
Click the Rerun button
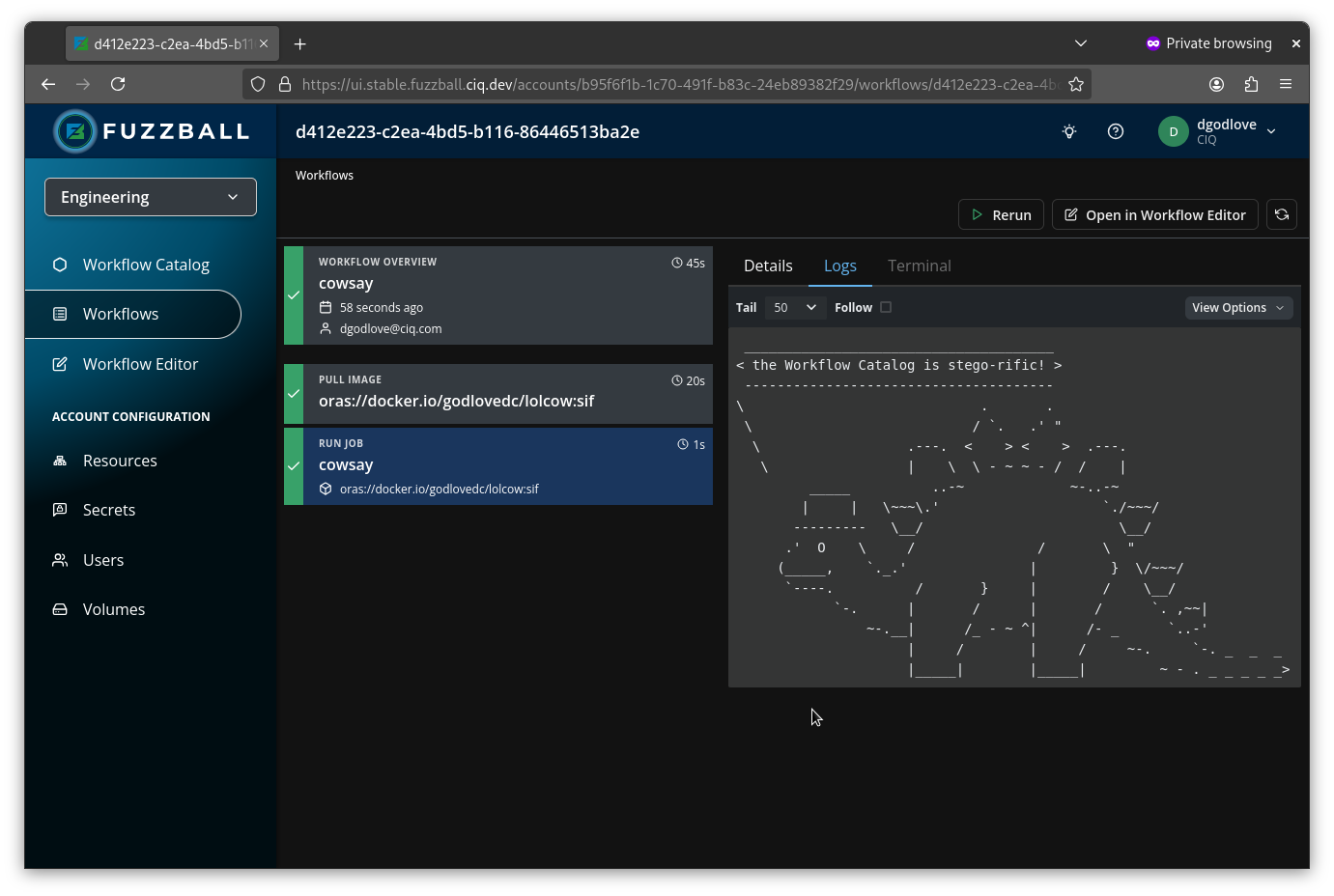(1001, 214)
